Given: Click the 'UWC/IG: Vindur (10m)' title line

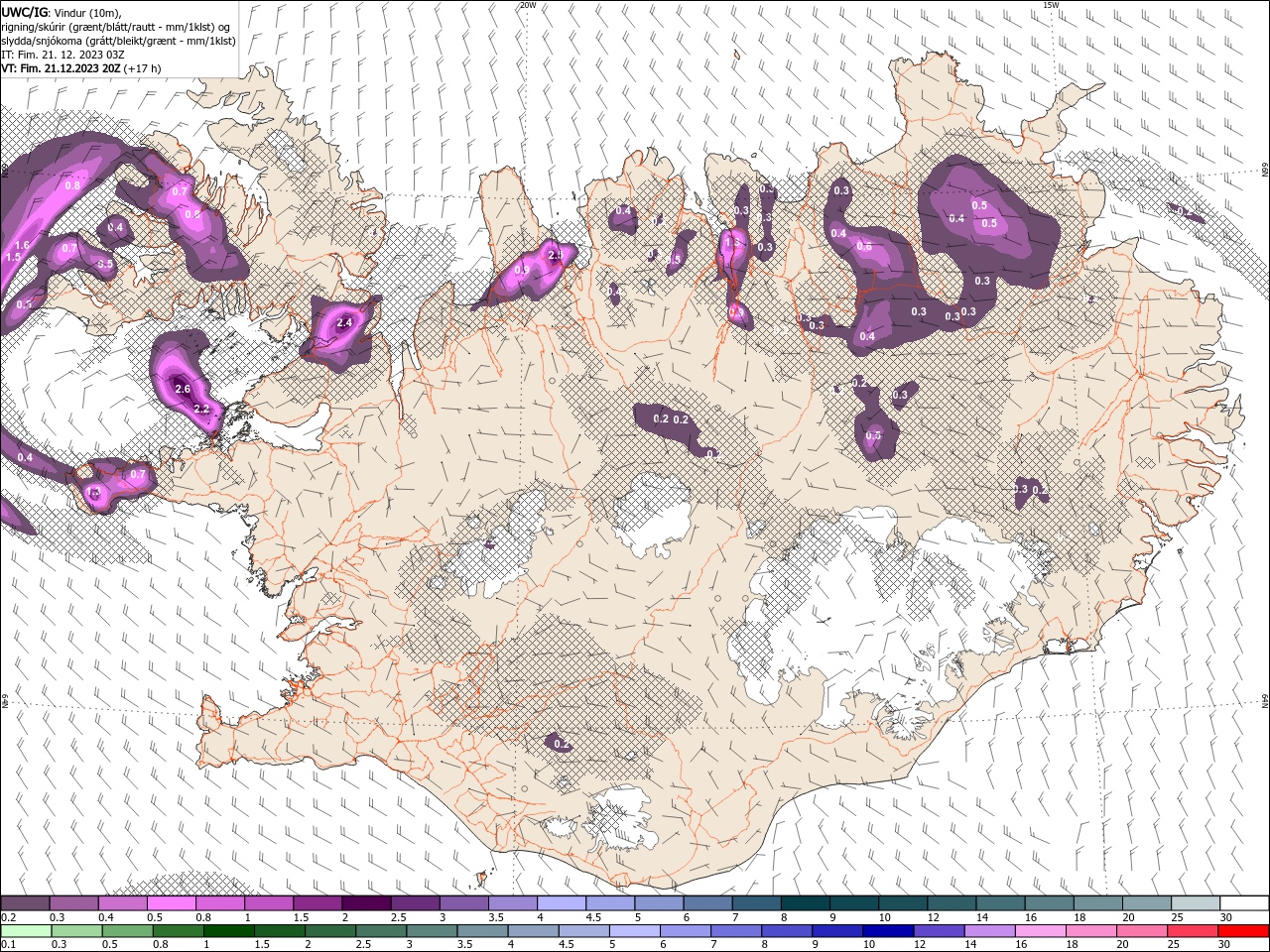Looking at the screenshot, I should click(60, 12).
